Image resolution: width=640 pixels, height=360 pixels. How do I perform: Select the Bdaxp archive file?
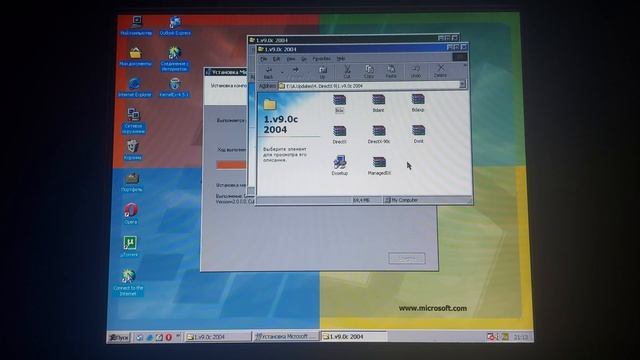click(418, 103)
